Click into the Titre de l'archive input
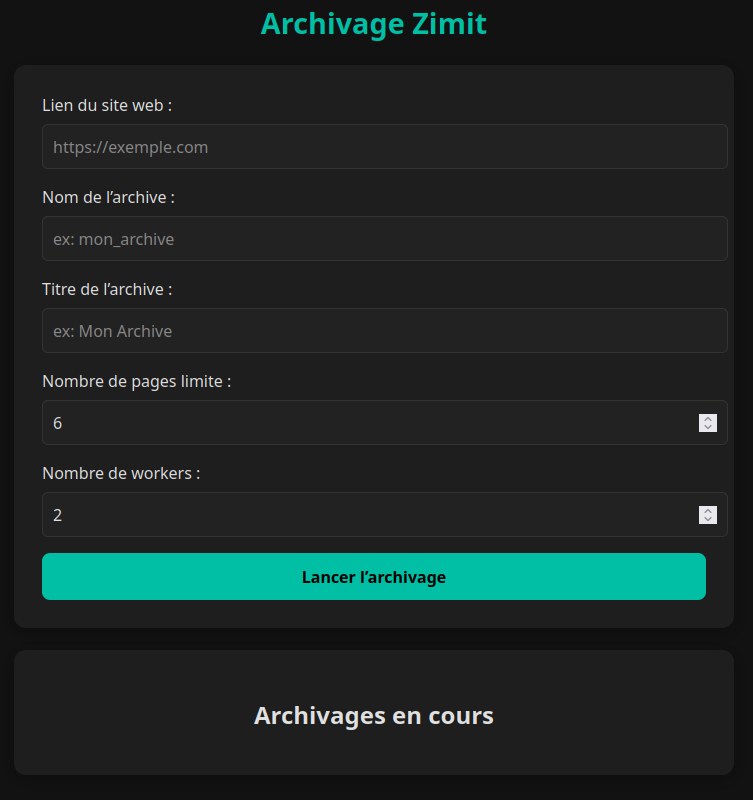This screenshot has width=753, height=800. (384, 331)
